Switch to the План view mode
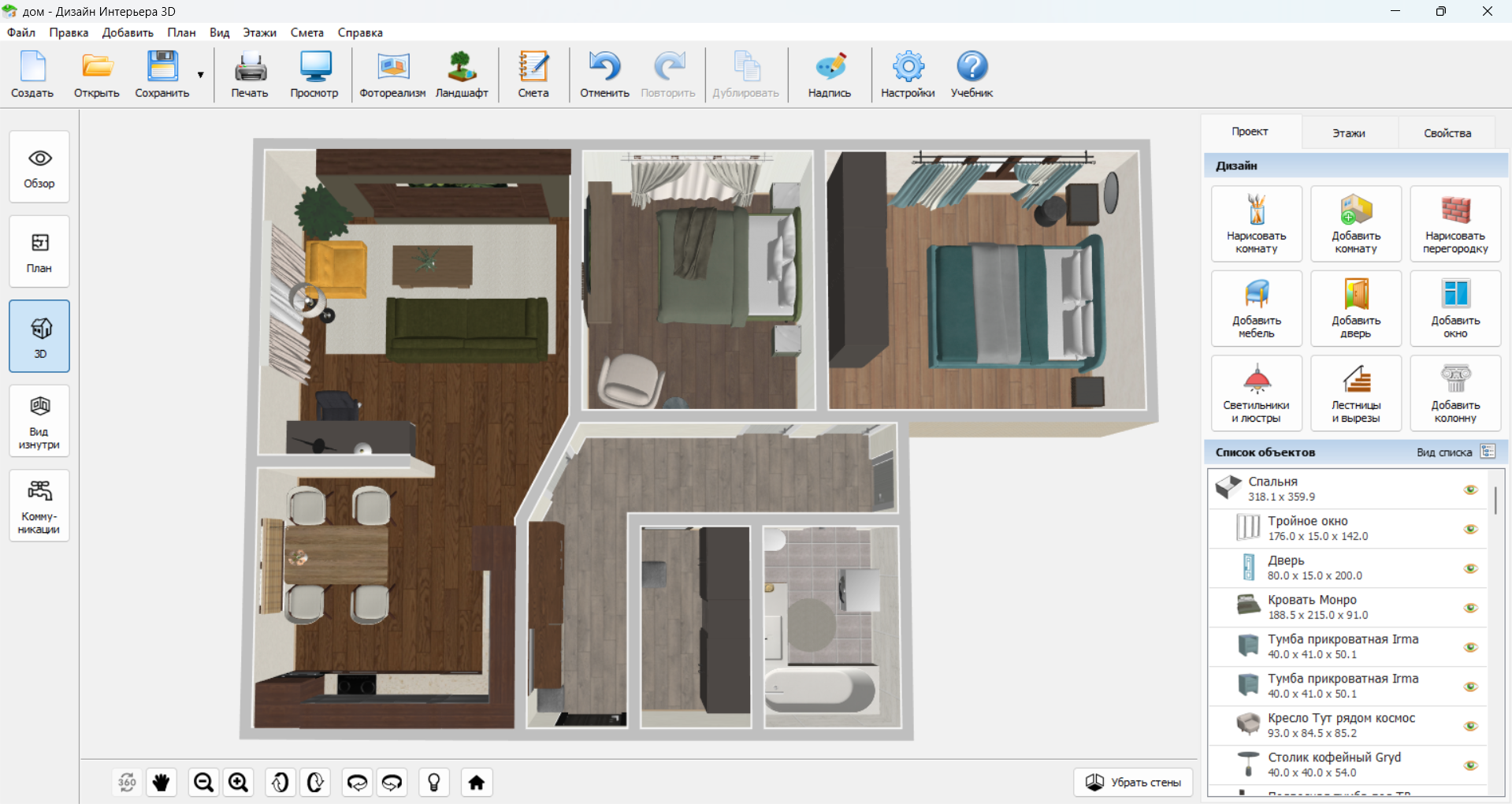Viewport: 1512px width, 804px height. [x=39, y=251]
